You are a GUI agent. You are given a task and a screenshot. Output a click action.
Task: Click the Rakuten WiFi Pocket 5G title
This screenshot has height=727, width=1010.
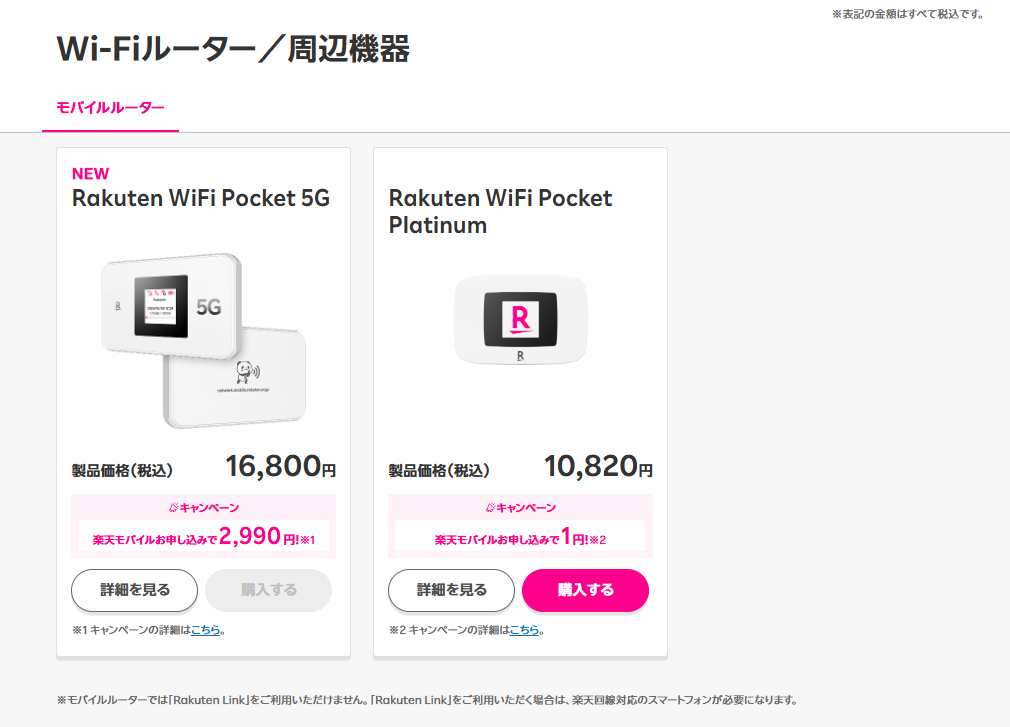click(201, 198)
